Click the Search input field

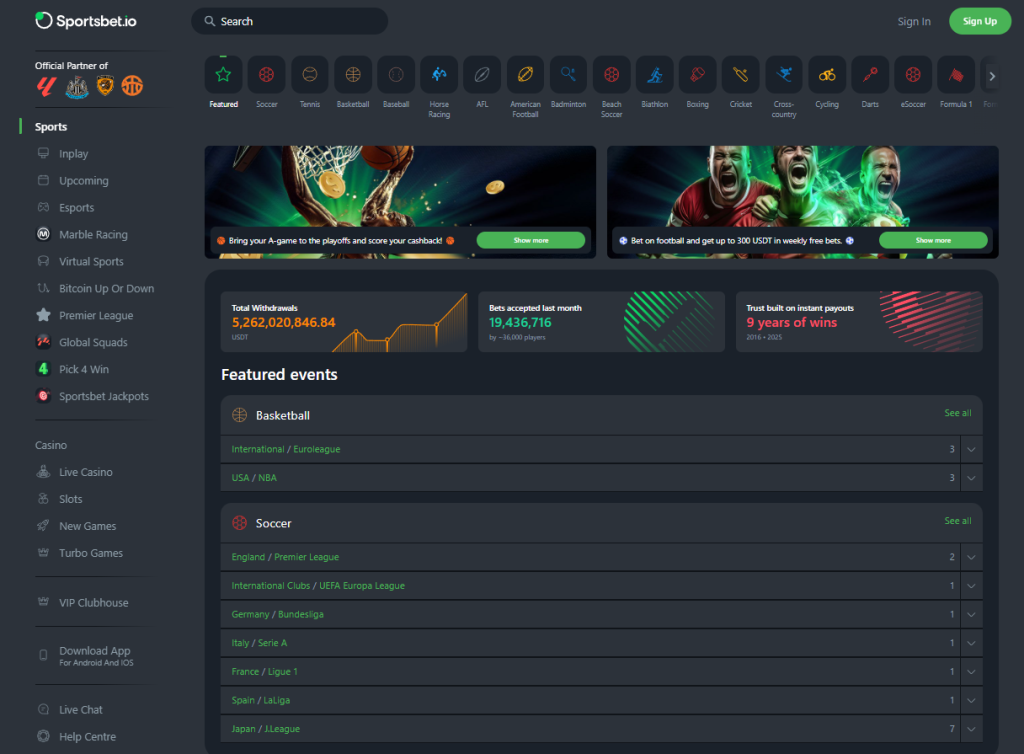pyautogui.click(x=290, y=21)
